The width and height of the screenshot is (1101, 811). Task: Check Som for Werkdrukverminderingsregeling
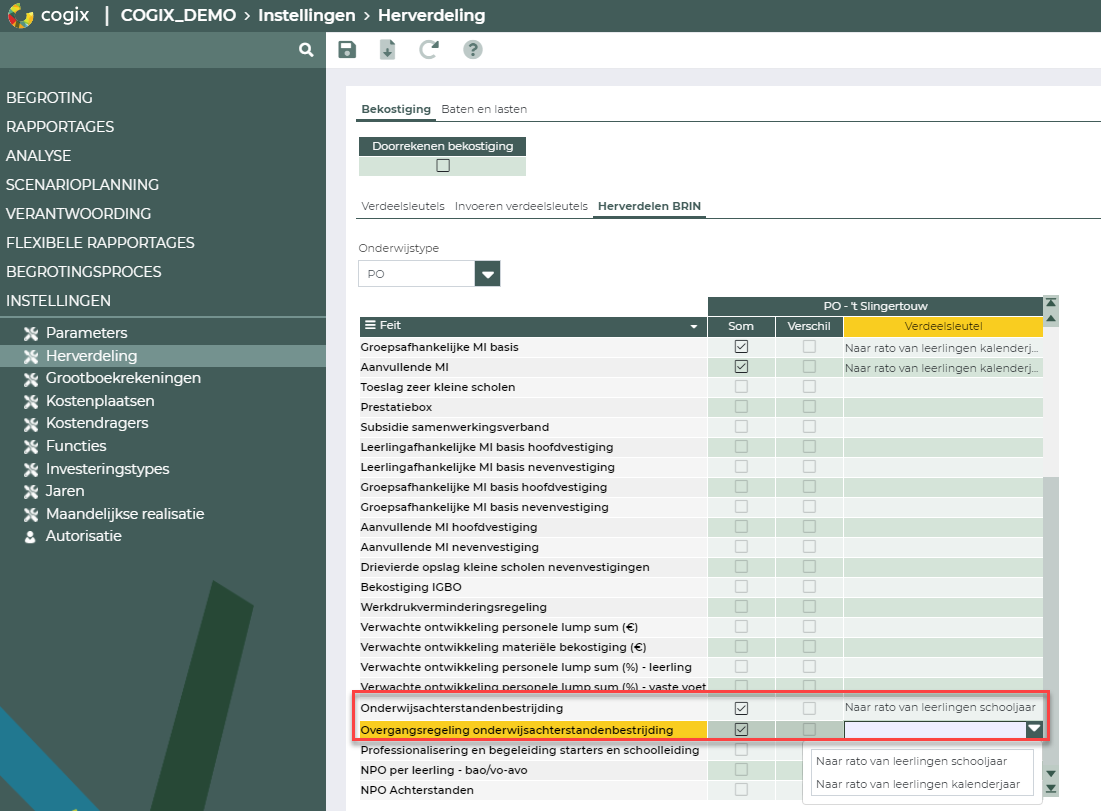point(741,607)
